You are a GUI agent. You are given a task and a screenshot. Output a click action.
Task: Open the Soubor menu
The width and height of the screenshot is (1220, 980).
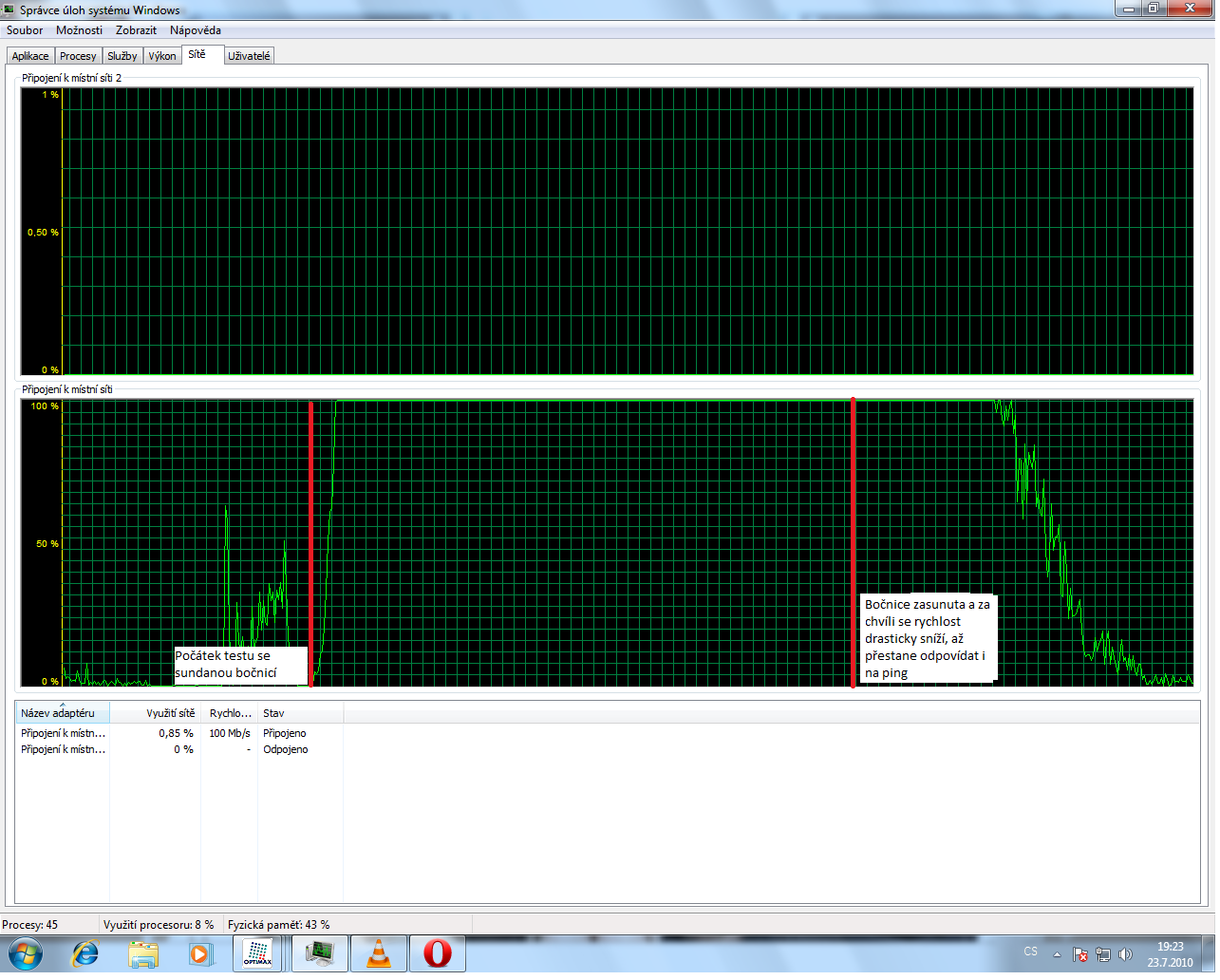[25, 30]
